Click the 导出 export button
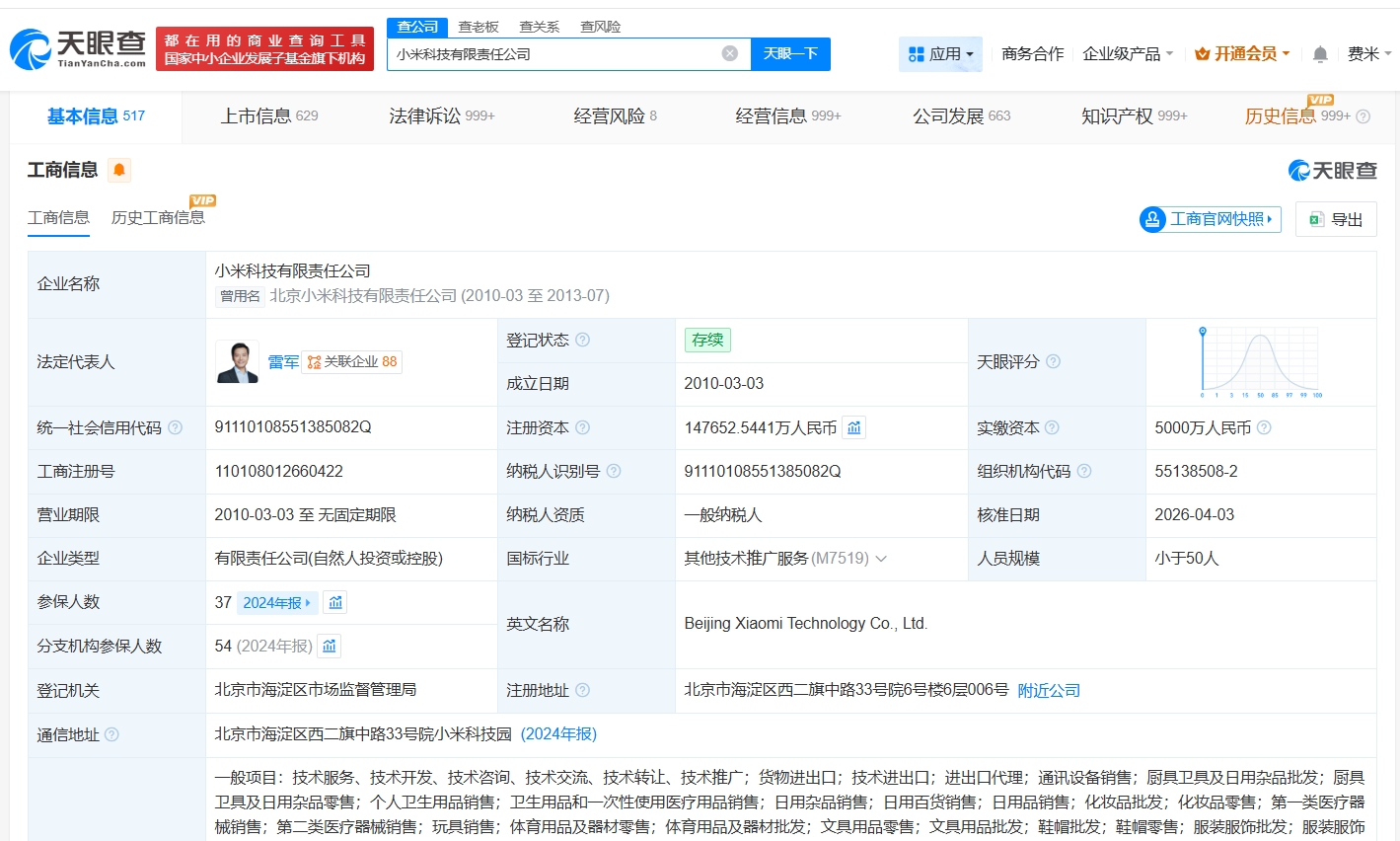This screenshot has width=1400, height=841. coord(1336,219)
